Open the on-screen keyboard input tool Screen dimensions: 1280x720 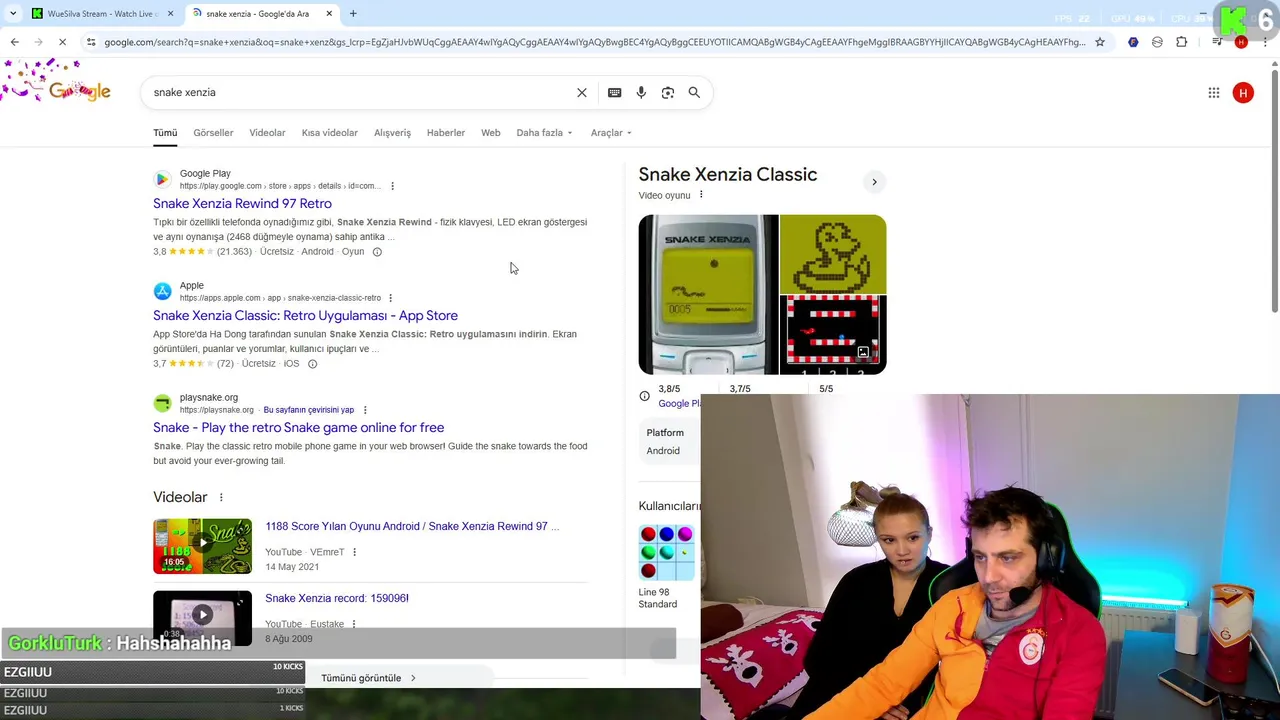tap(615, 92)
